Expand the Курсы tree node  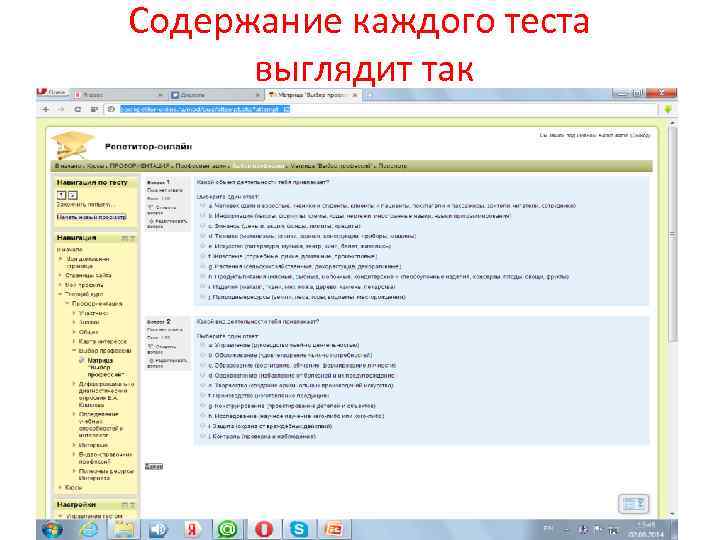(x=60, y=487)
